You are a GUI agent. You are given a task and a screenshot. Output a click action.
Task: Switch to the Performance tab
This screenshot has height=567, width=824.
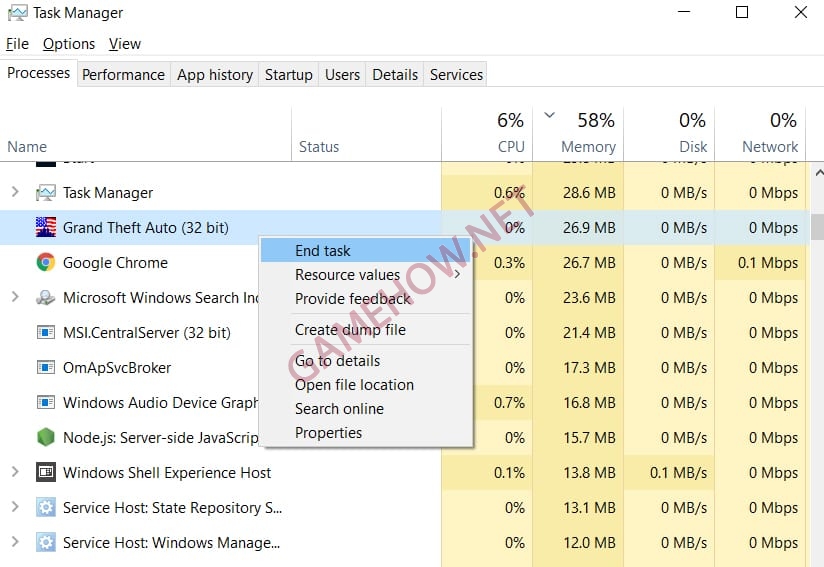(123, 75)
